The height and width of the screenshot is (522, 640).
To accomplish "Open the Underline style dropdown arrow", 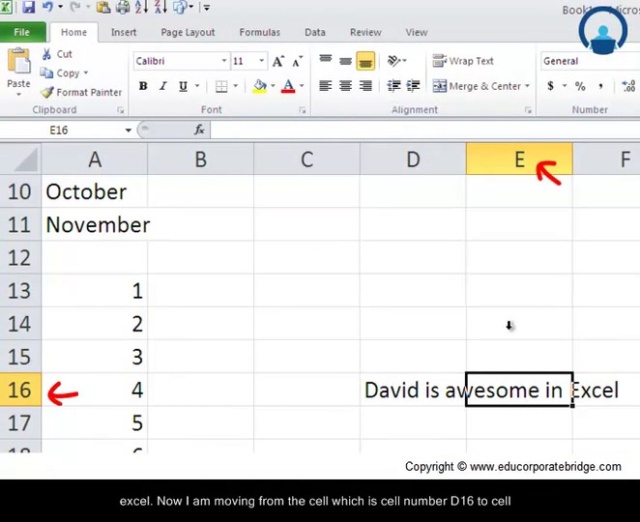I will 197,86.
